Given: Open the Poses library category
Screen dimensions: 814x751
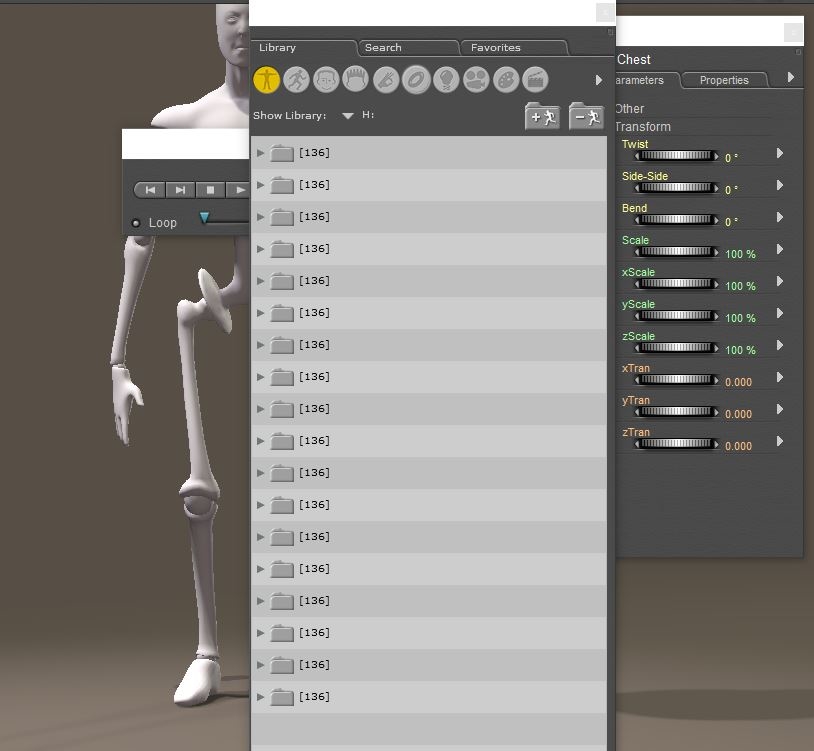Looking at the screenshot, I should 296,79.
